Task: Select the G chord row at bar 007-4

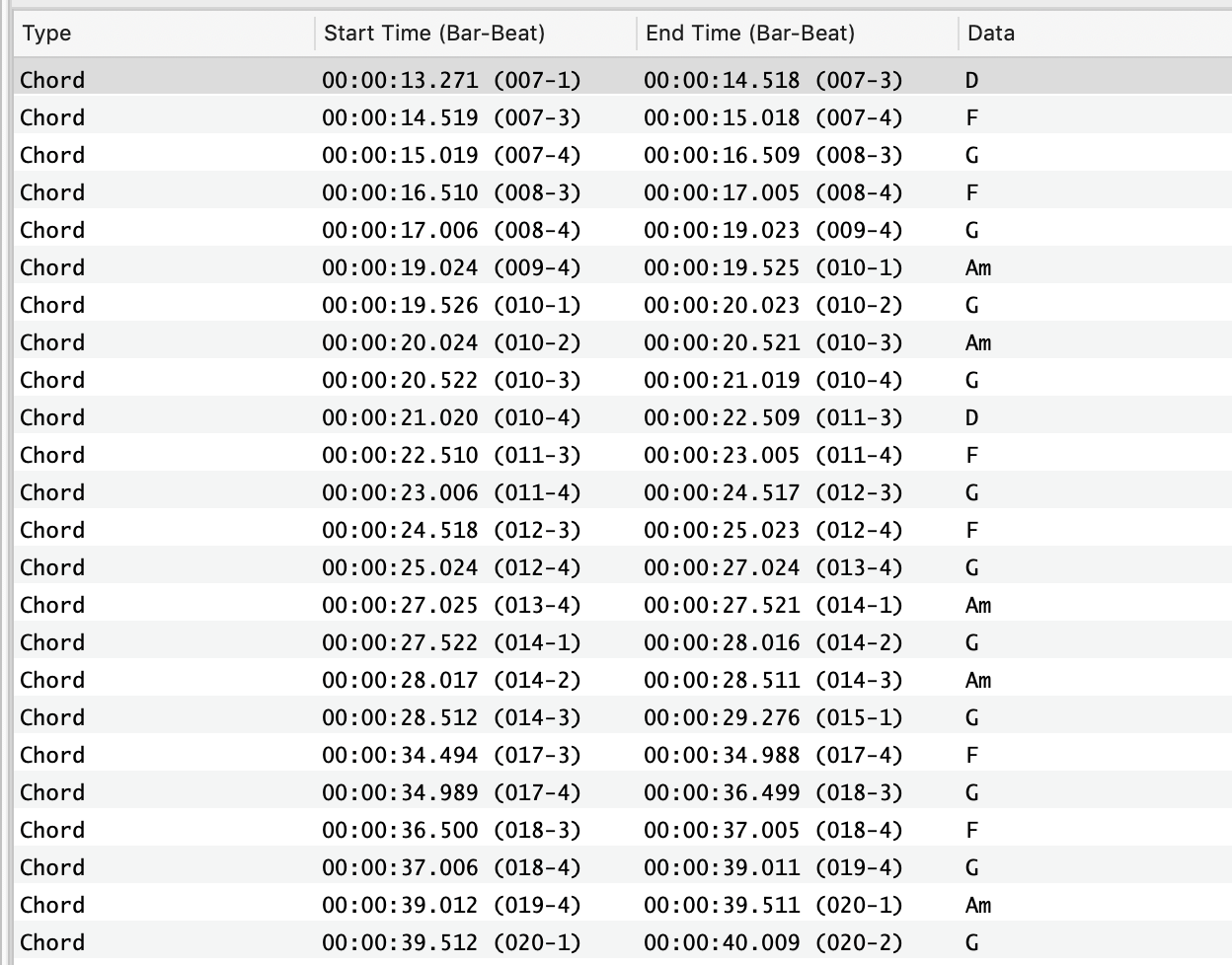Action: pyautogui.click(x=623, y=155)
